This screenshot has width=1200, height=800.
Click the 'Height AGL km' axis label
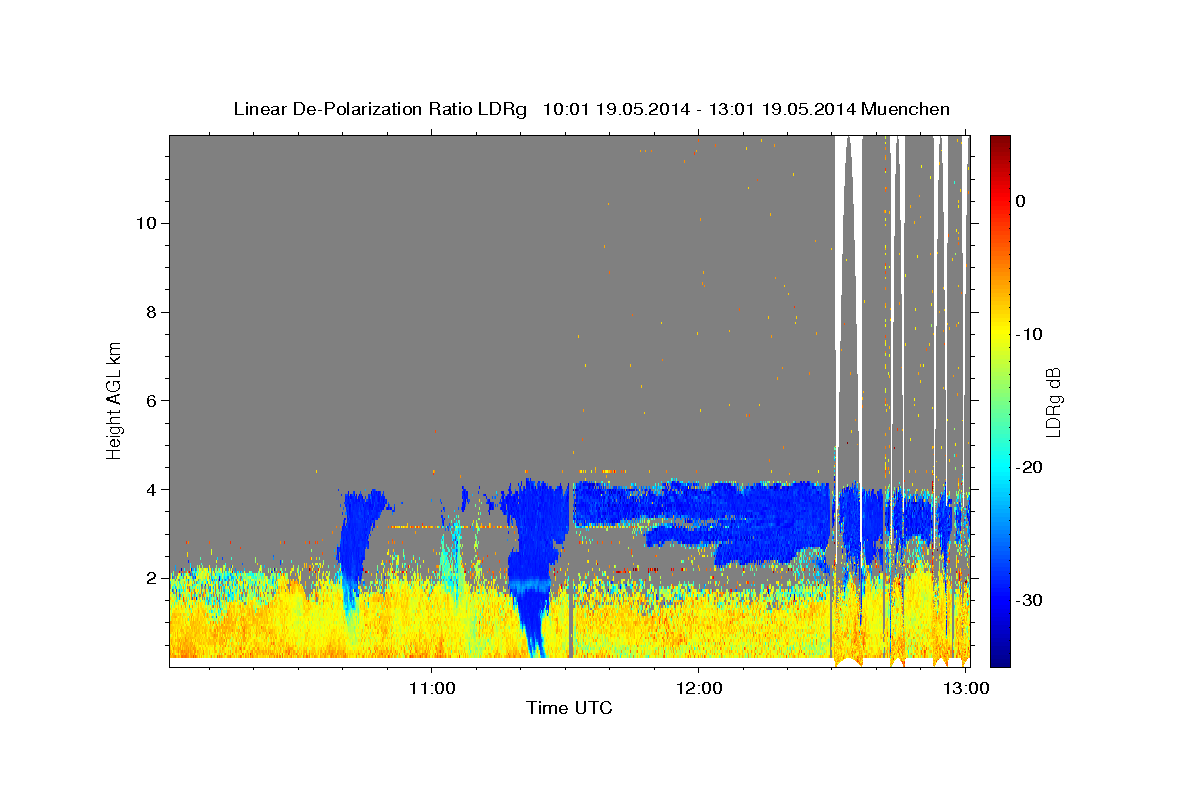115,399
